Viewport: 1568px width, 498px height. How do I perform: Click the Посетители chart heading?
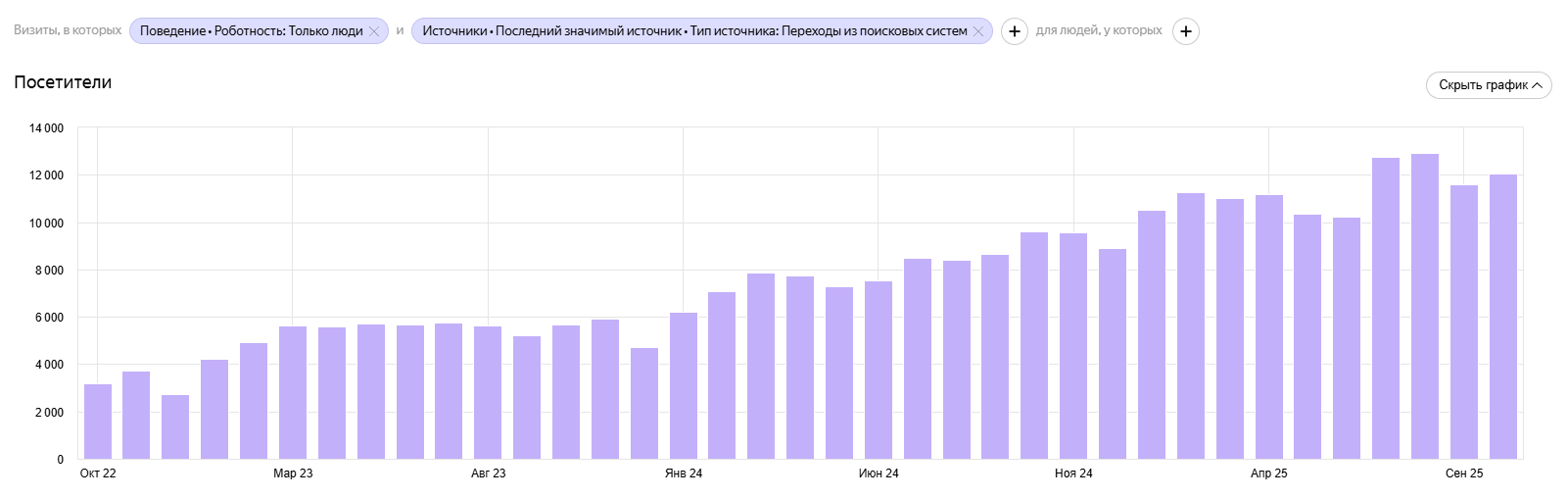[x=63, y=82]
